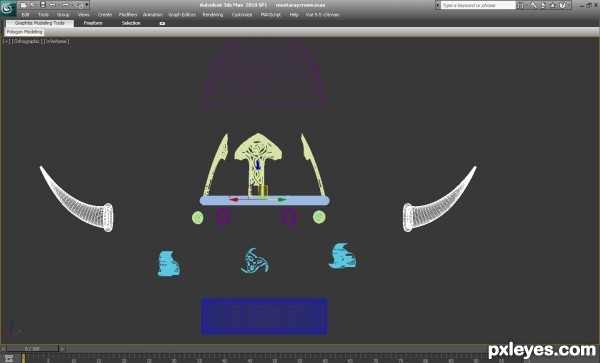Toggle the ribbon minimize button after Selection tab
The height and width of the screenshot is (363, 600).
pos(162,23)
